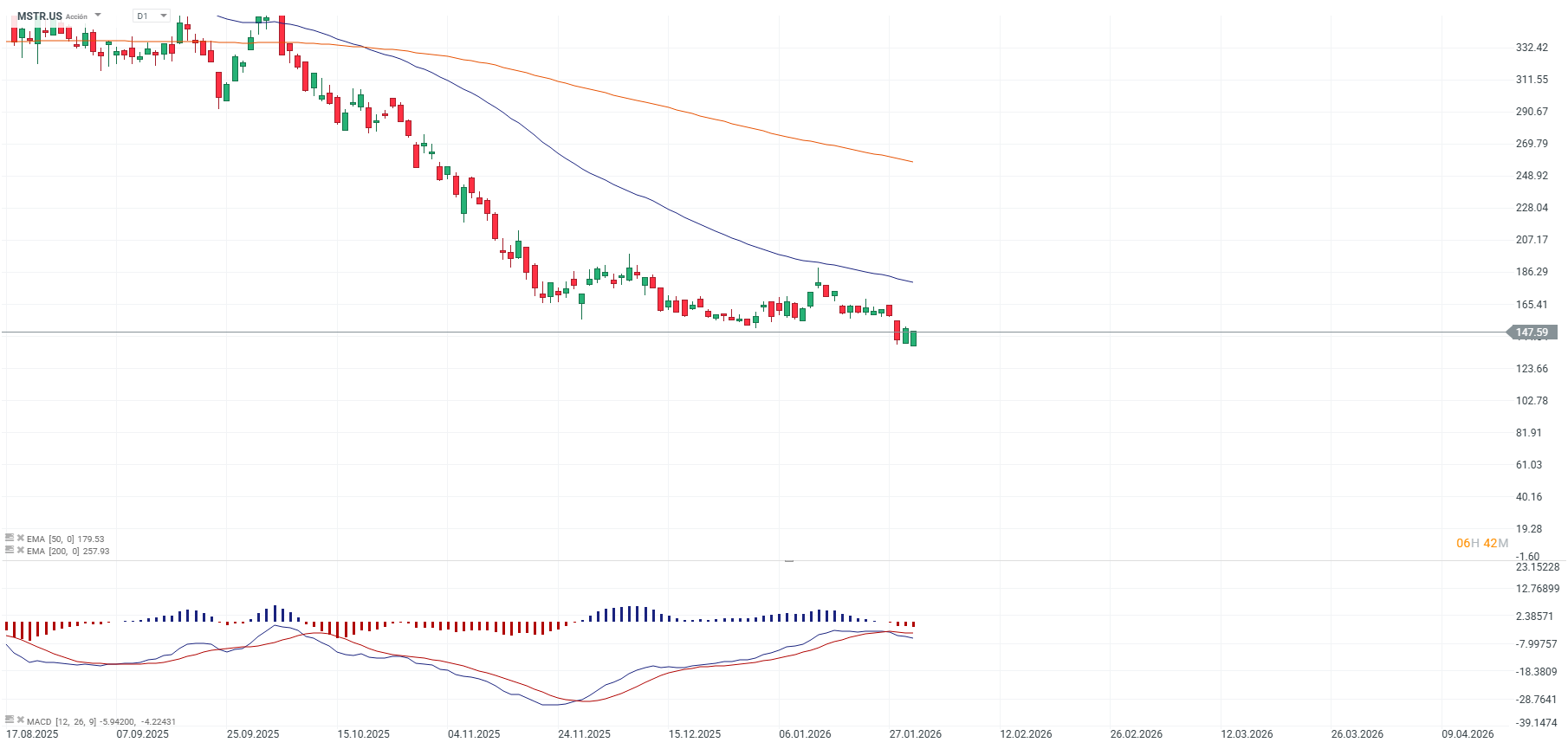Screen dimensions: 1568x749
Task: Remove the MACD indicator with its X icon
Action: point(20,720)
